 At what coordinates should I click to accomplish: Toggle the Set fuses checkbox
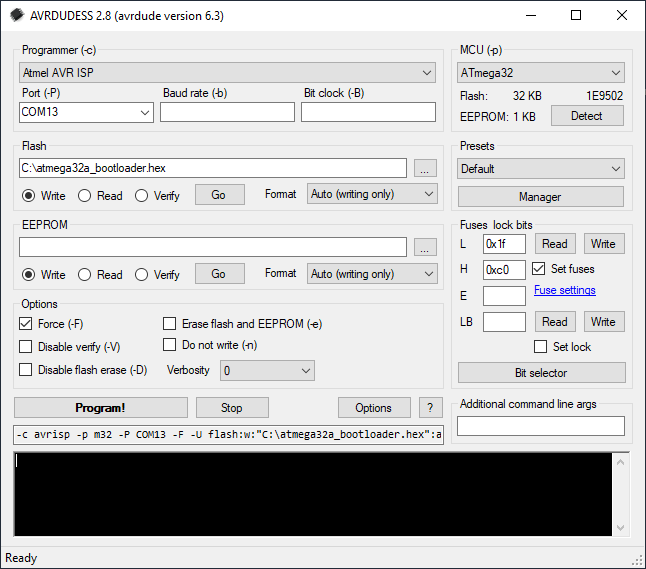(x=538, y=269)
